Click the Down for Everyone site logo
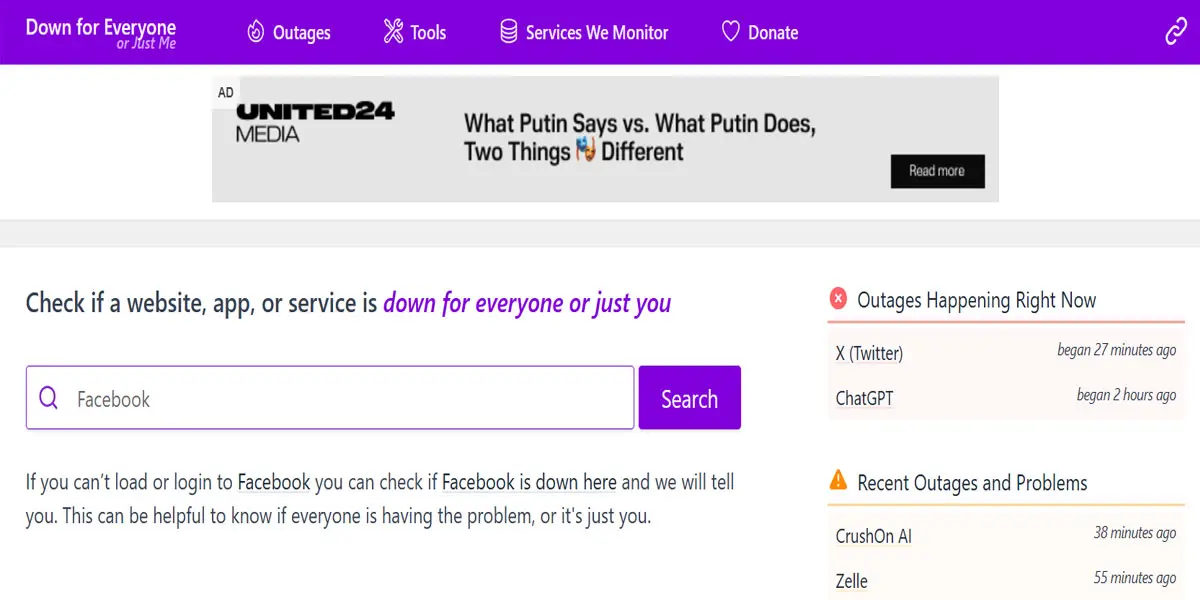Image resolution: width=1200 pixels, height=600 pixels. point(101,32)
